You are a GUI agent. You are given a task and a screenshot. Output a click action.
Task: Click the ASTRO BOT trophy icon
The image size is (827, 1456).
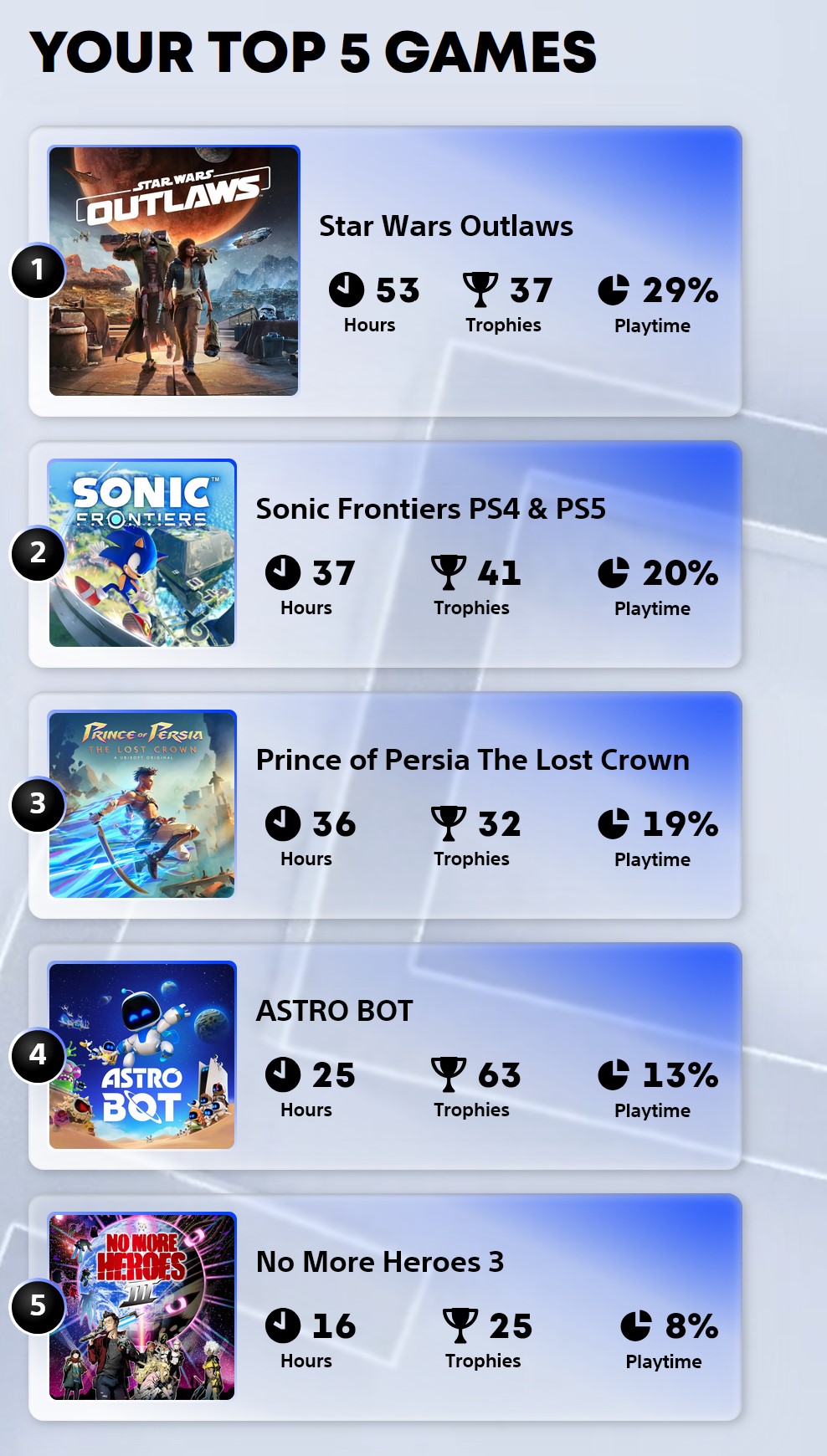449,1074
